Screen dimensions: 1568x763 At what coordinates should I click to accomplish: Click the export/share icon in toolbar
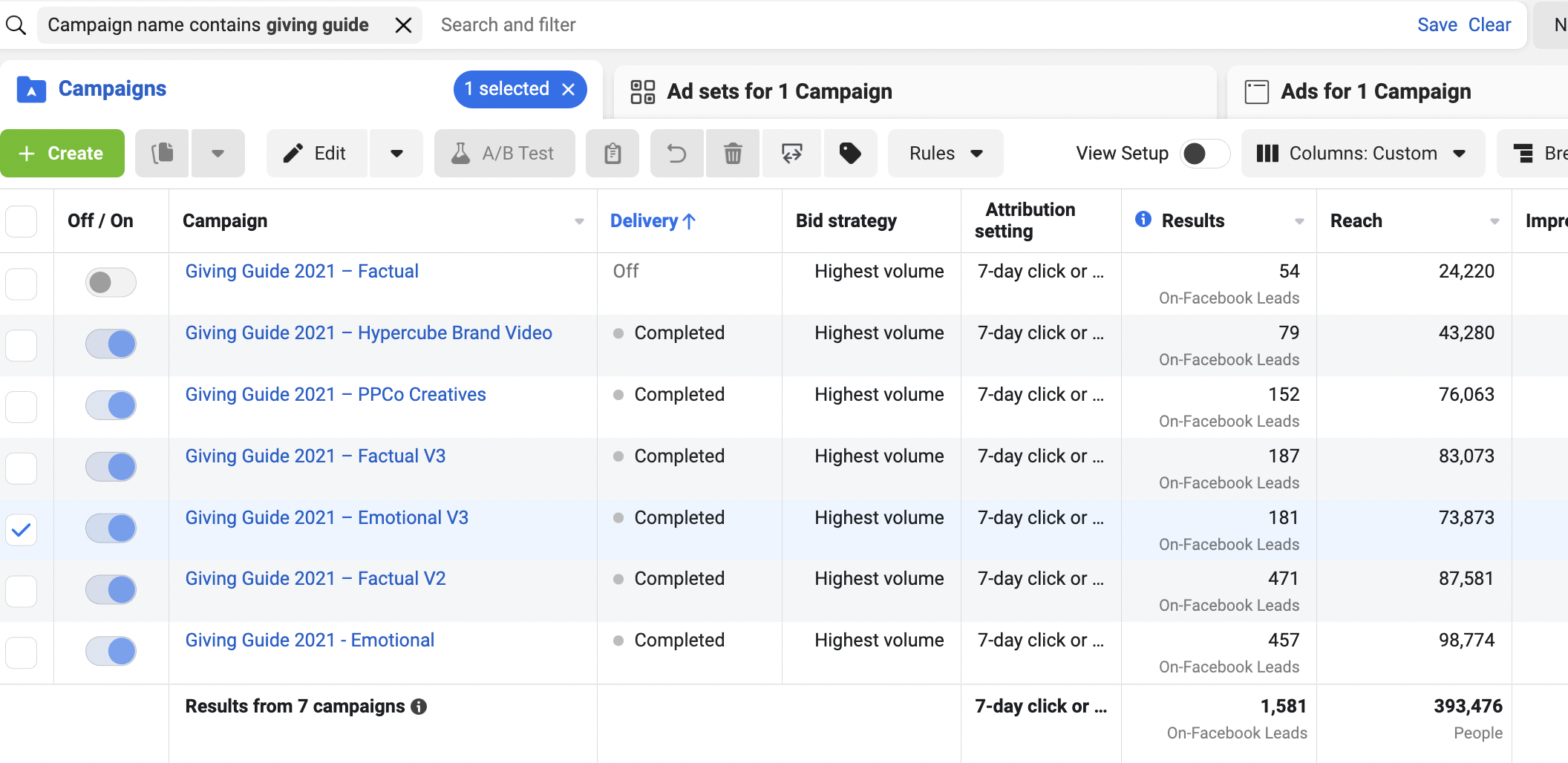(x=792, y=154)
